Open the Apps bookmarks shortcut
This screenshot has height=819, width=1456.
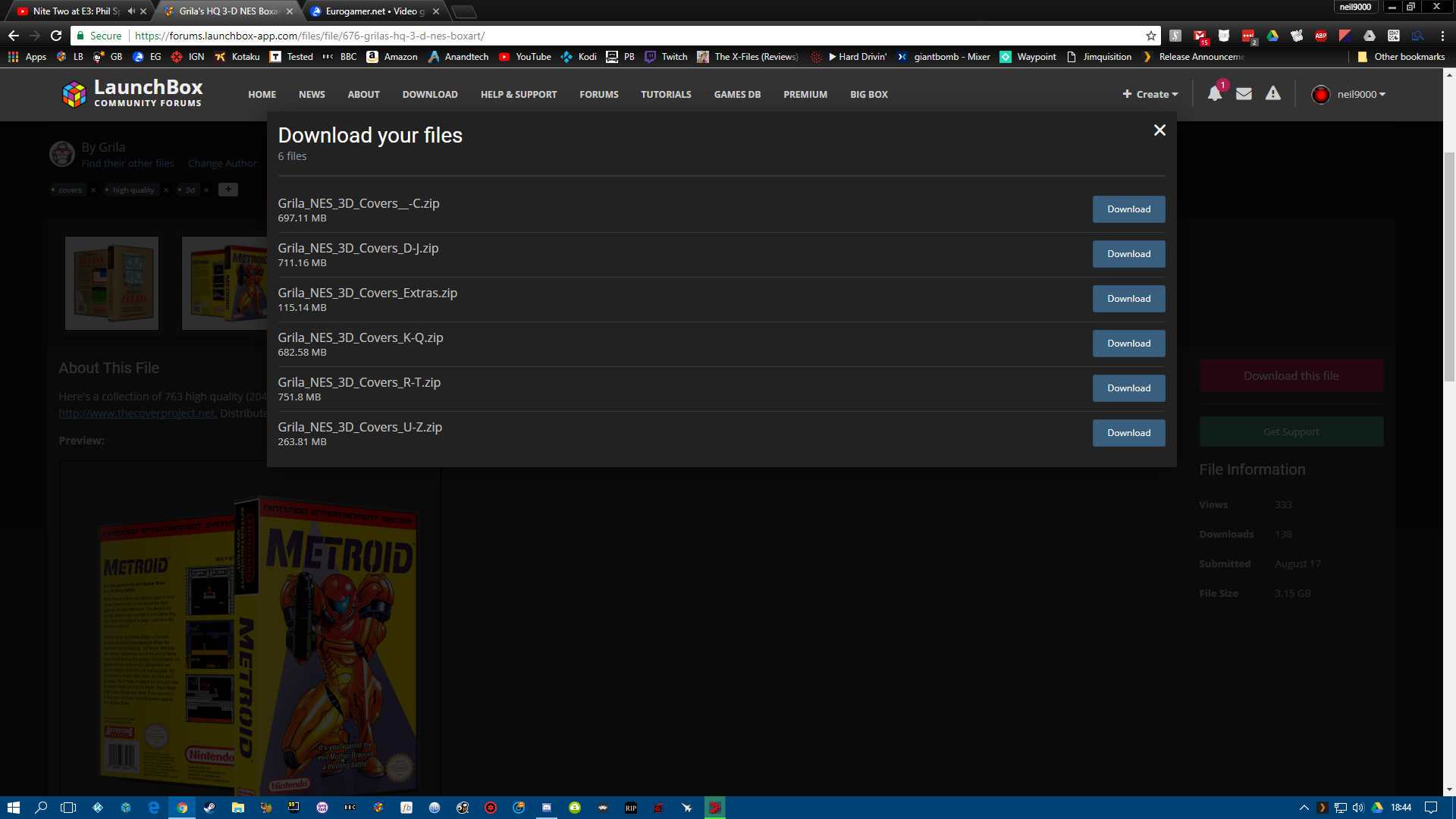tap(27, 57)
